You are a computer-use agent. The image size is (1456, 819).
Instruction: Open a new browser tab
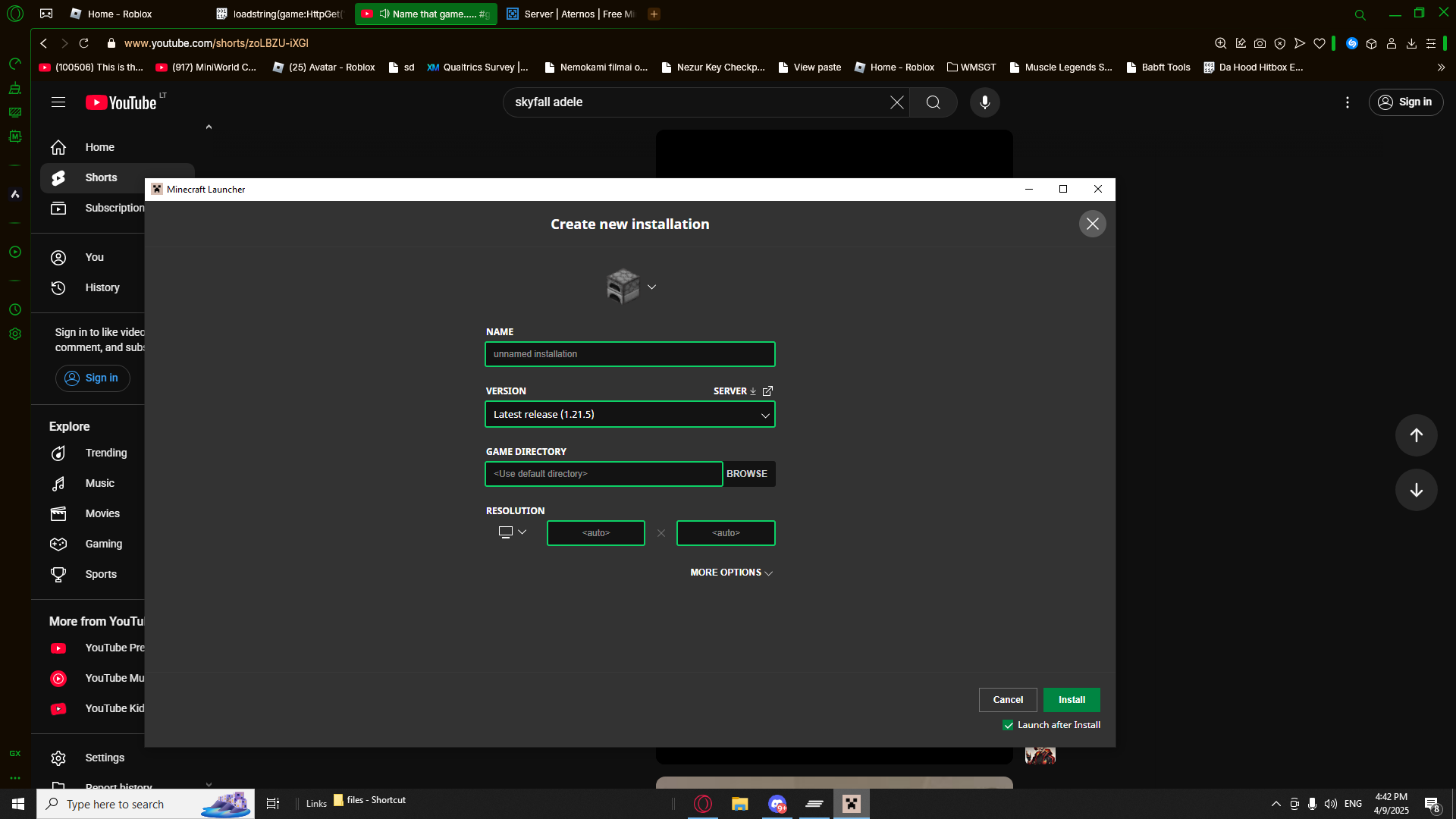(654, 14)
